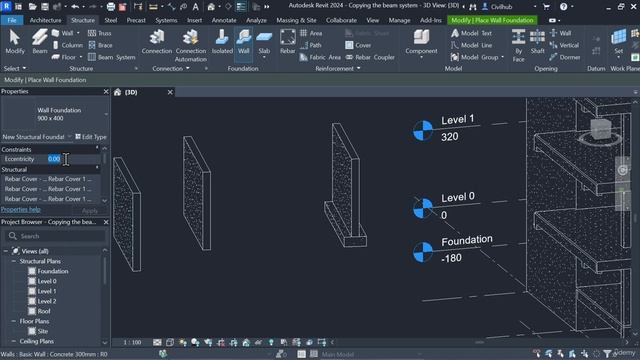
Task: Start the Beam System tool
Action: [x=111, y=57]
